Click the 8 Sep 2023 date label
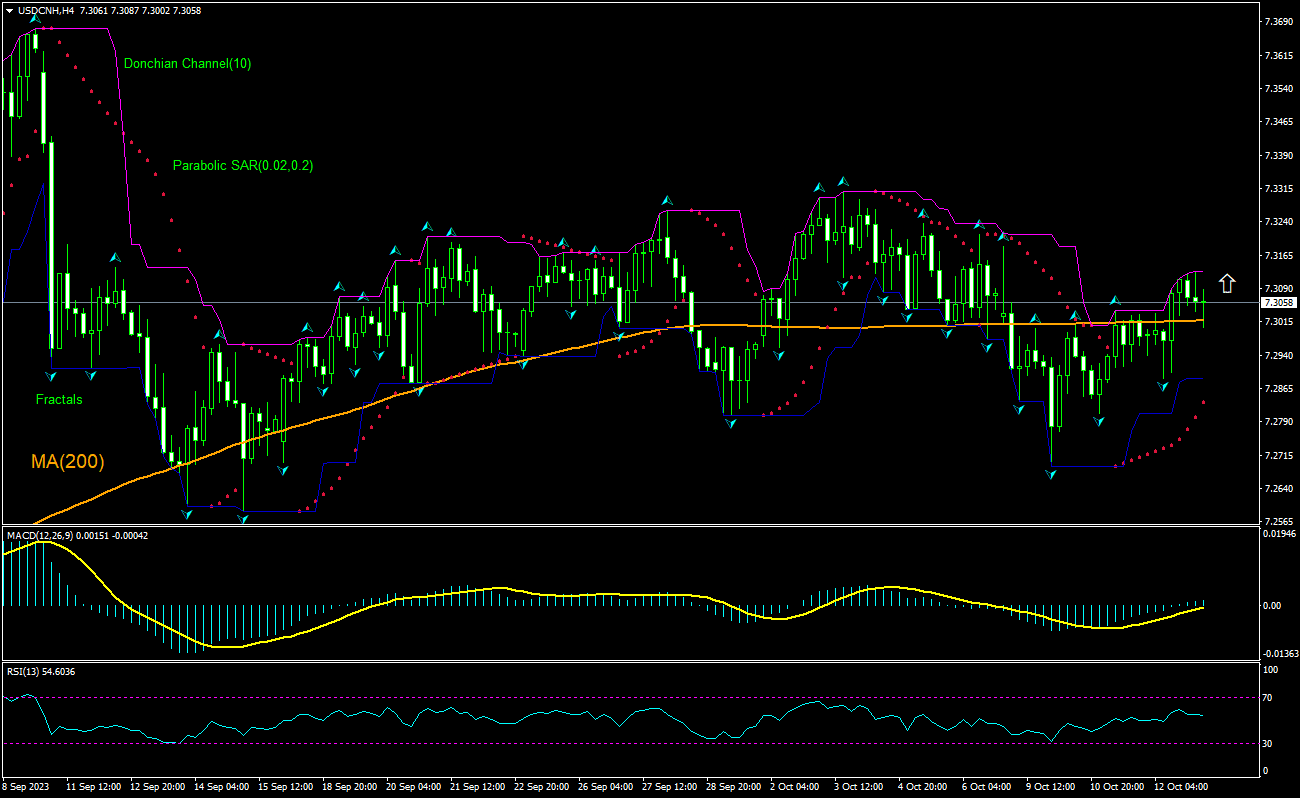Image resolution: width=1300 pixels, height=798 pixels. tap(27, 787)
